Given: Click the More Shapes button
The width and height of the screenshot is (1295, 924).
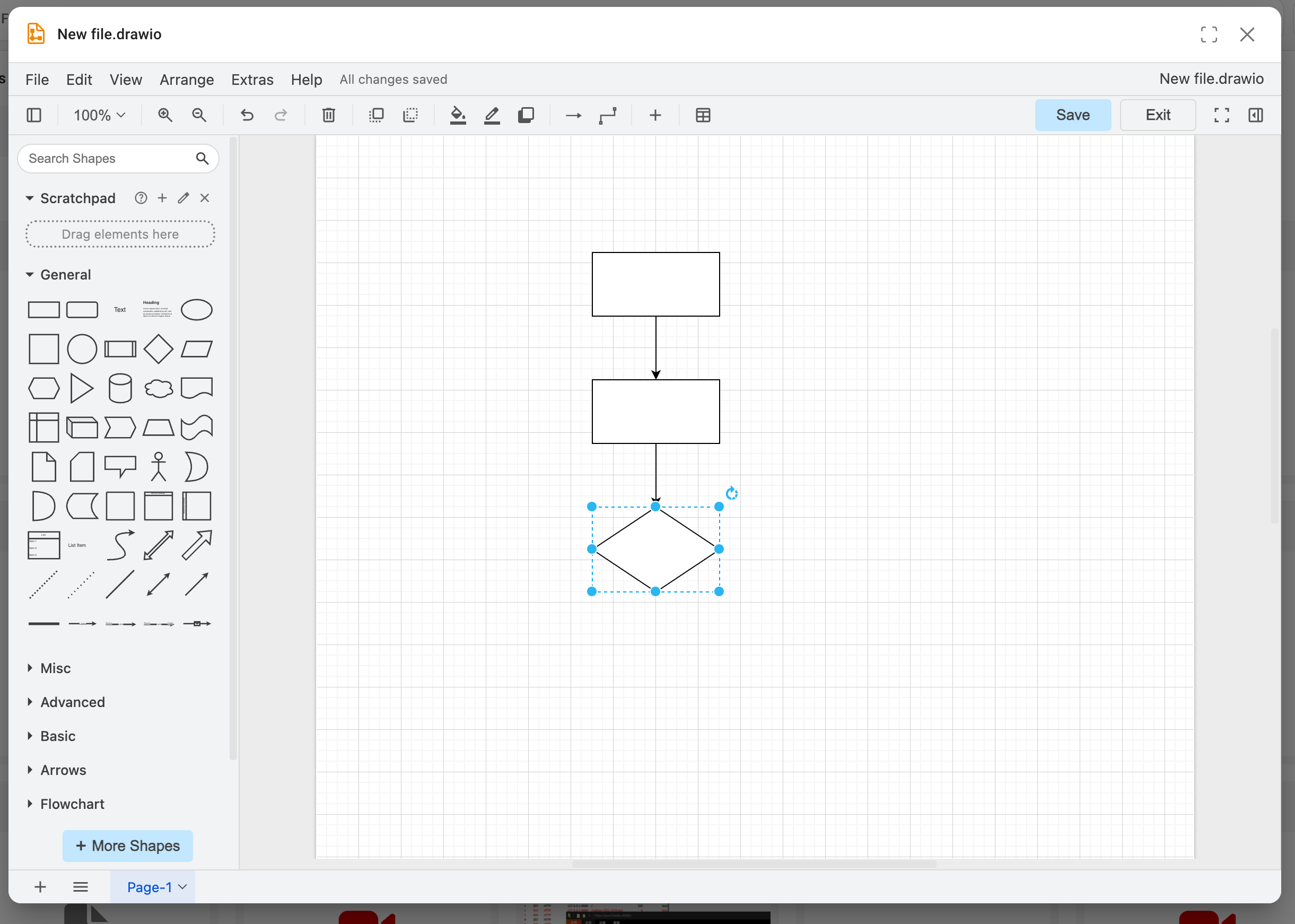Looking at the screenshot, I should (127, 846).
